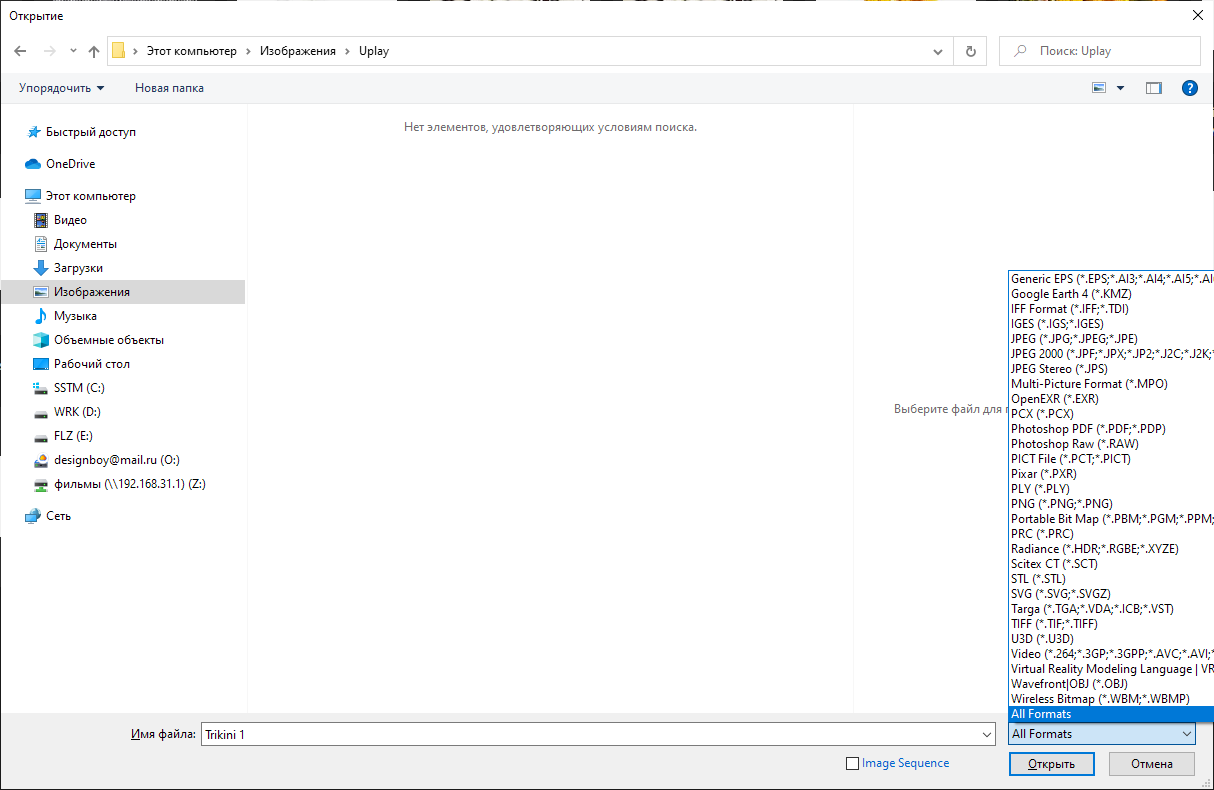Enable the Image Sequence checkbox

(x=852, y=763)
